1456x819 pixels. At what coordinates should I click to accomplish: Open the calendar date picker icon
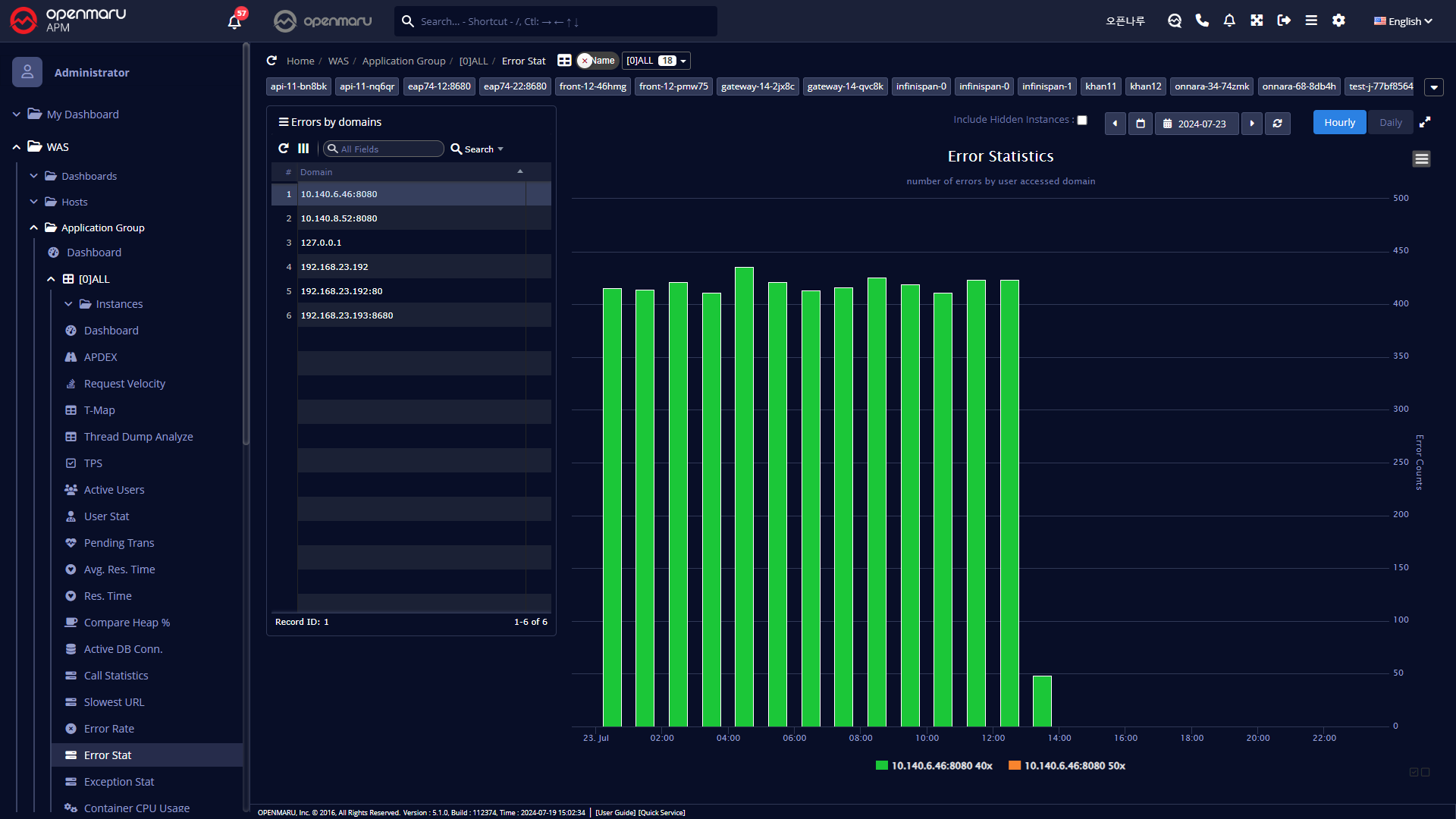point(1141,123)
